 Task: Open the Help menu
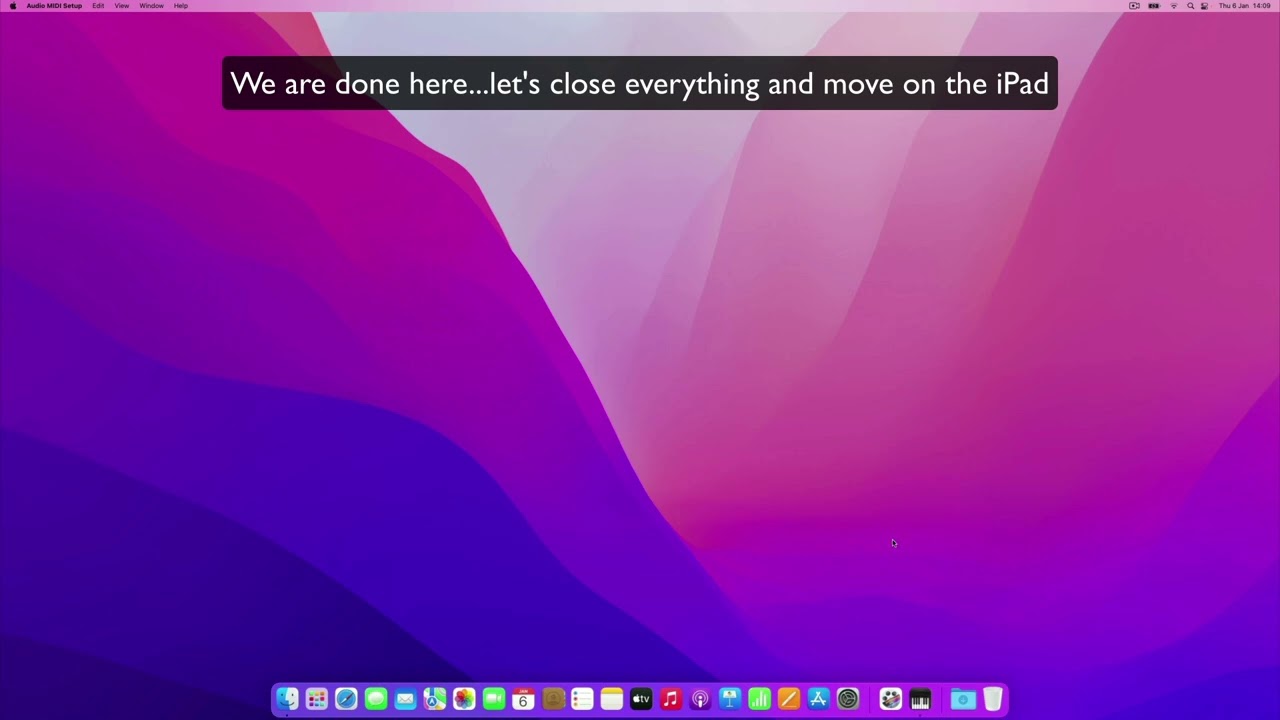(181, 6)
